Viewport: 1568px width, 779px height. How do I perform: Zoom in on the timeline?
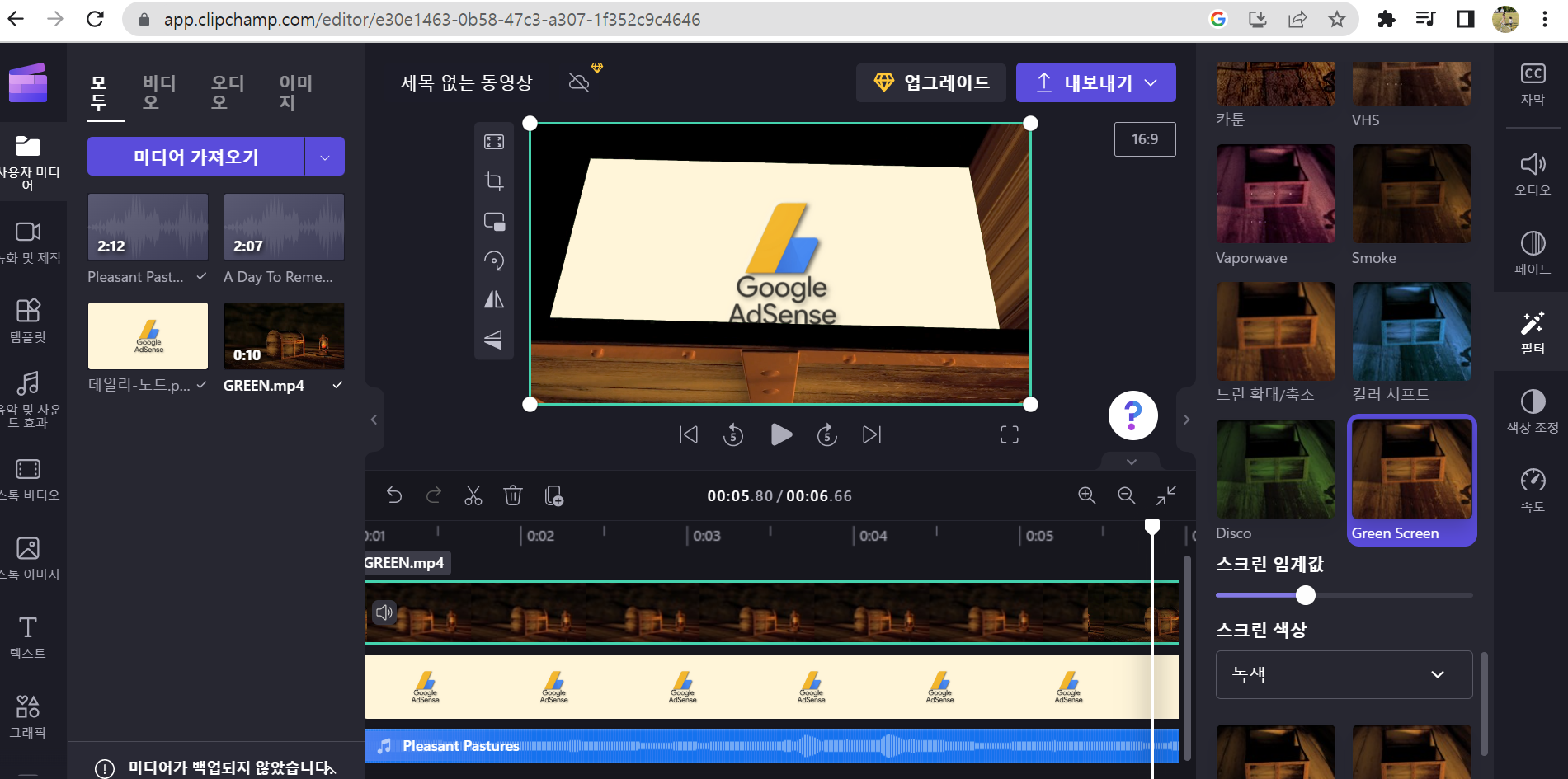click(x=1087, y=495)
